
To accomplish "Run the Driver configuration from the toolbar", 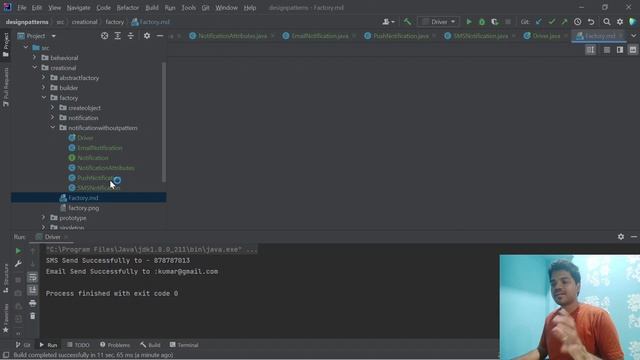I will (x=469, y=22).
